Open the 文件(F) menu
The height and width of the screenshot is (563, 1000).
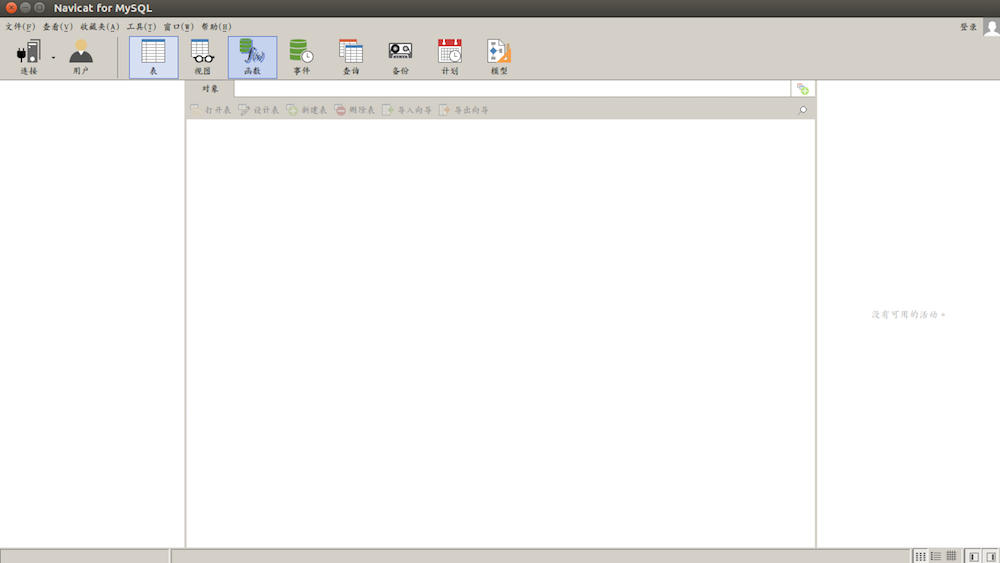coord(20,27)
